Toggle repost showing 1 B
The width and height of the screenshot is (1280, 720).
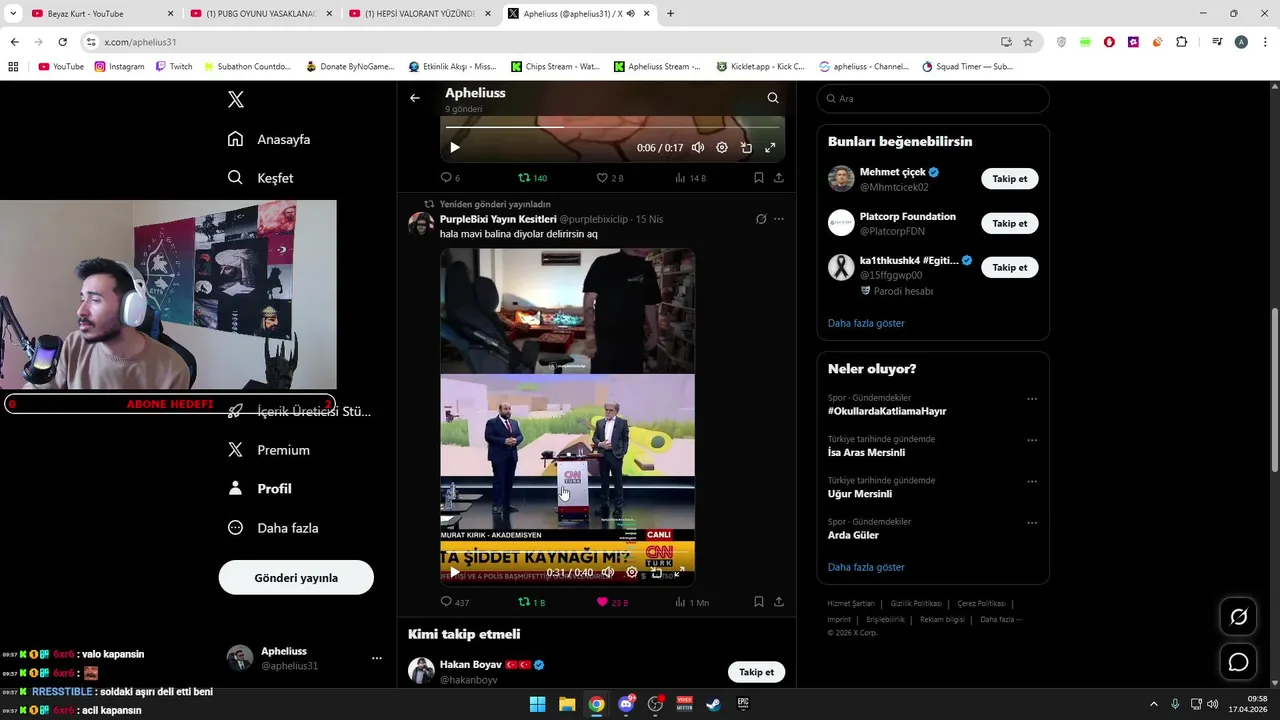(531, 602)
